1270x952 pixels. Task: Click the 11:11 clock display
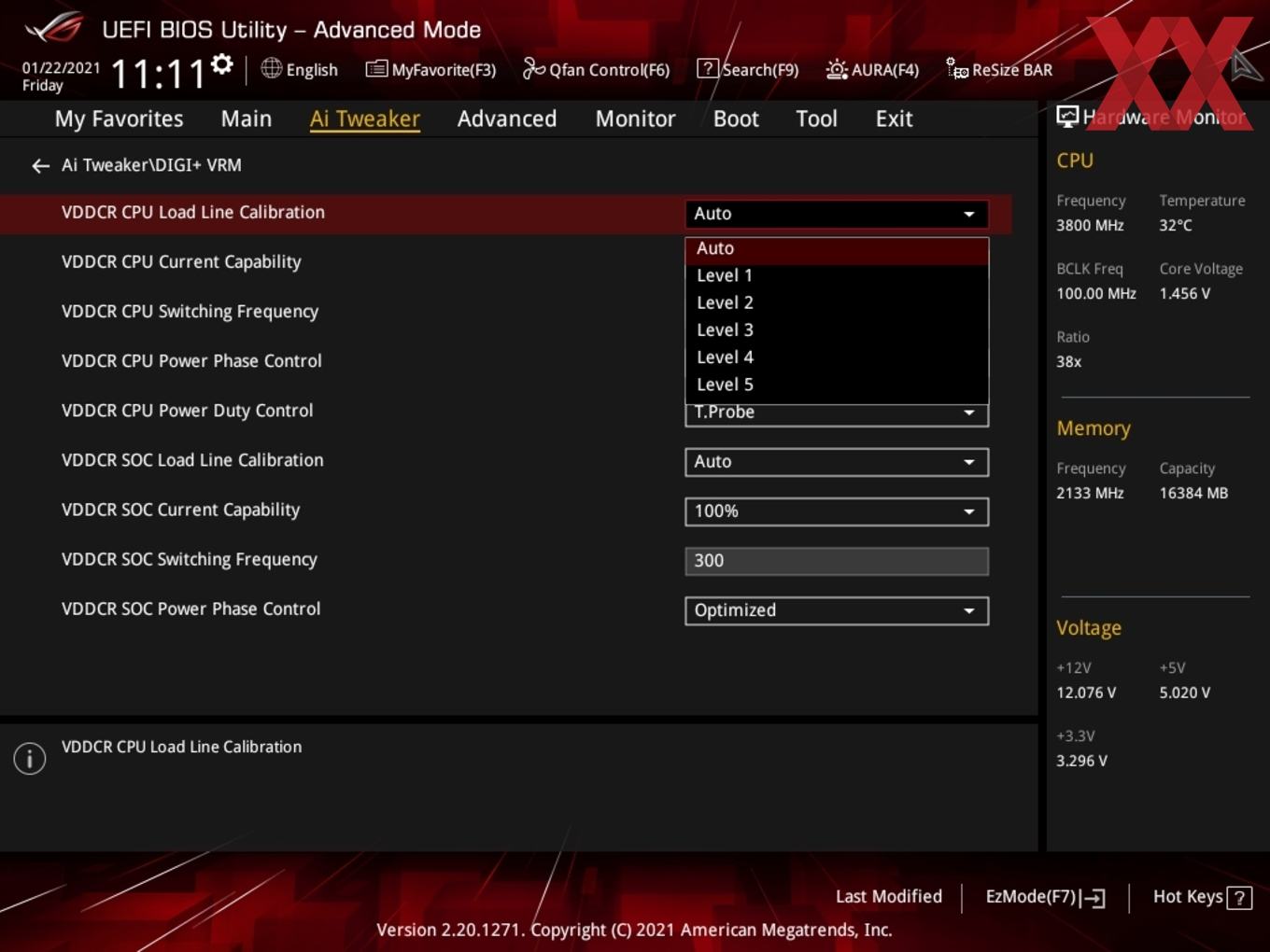point(158,74)
